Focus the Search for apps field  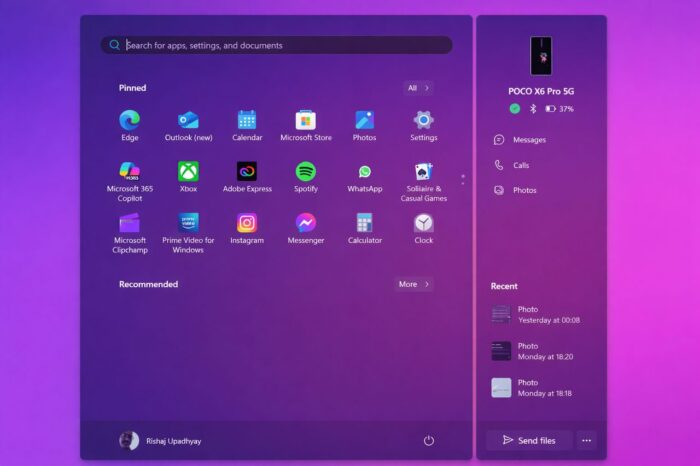click(277, 45)
